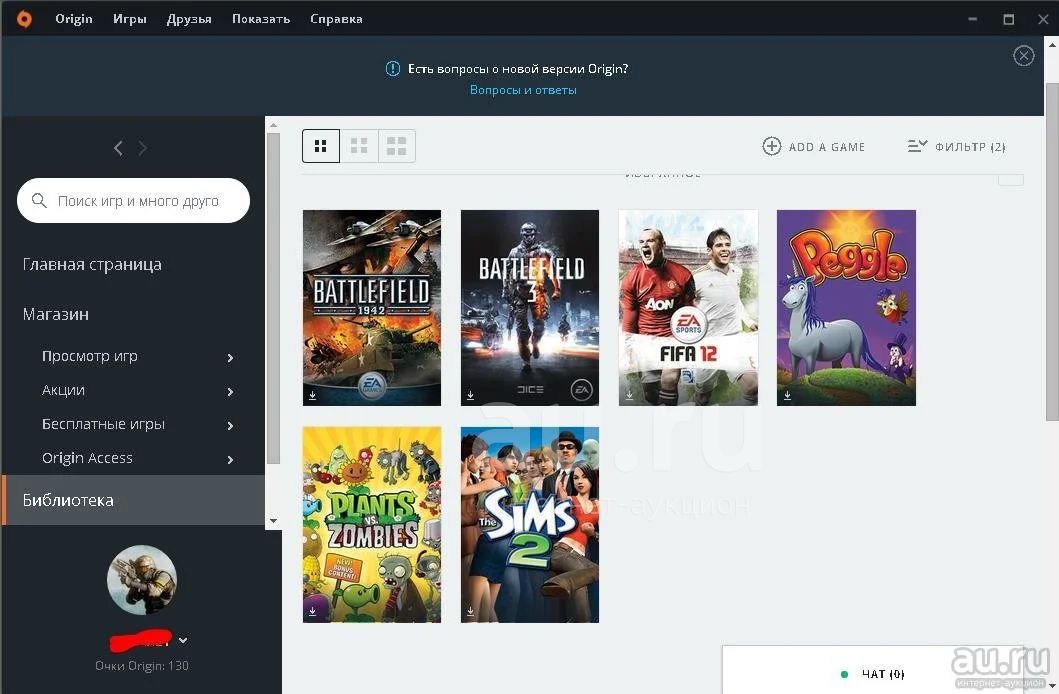Select "Очки Origin: 130" text

point(142,666)
